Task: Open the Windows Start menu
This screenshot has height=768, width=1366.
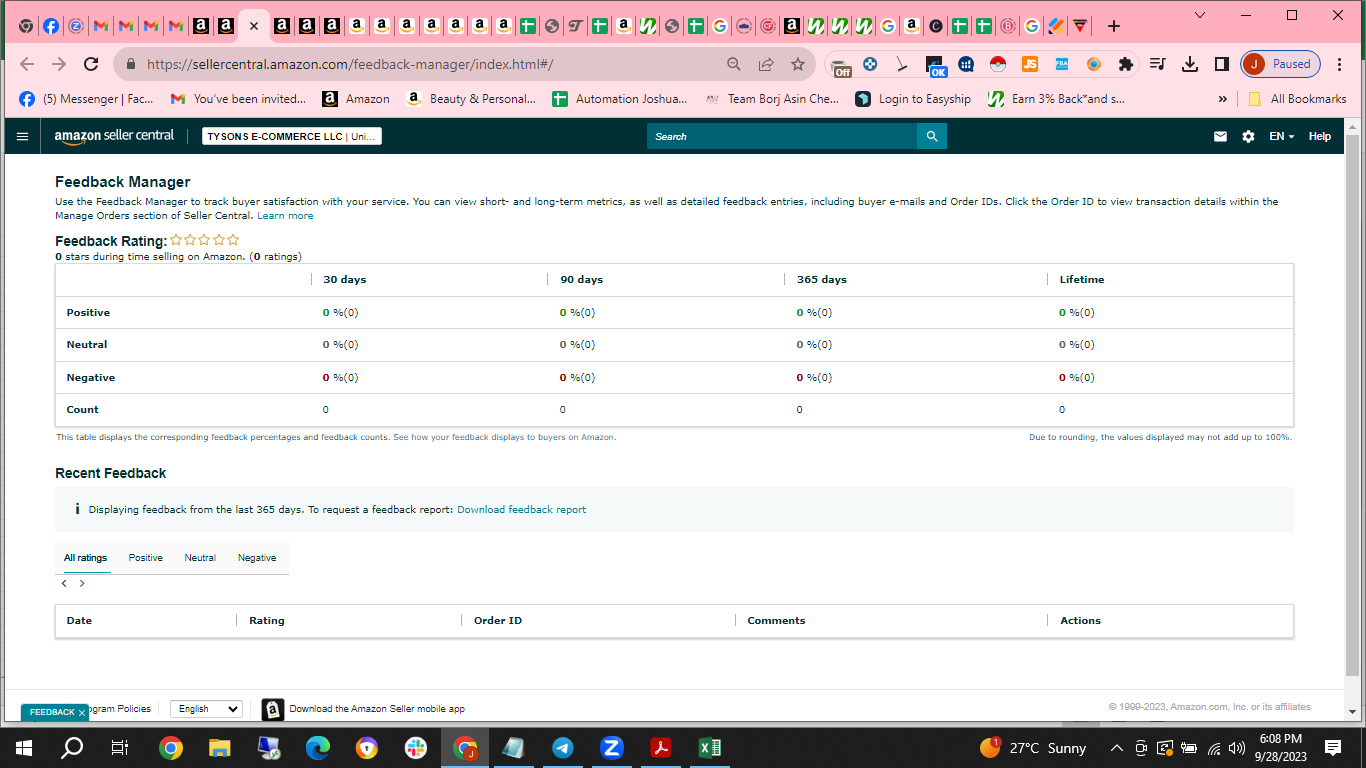Action: click(x=23, y=747)
